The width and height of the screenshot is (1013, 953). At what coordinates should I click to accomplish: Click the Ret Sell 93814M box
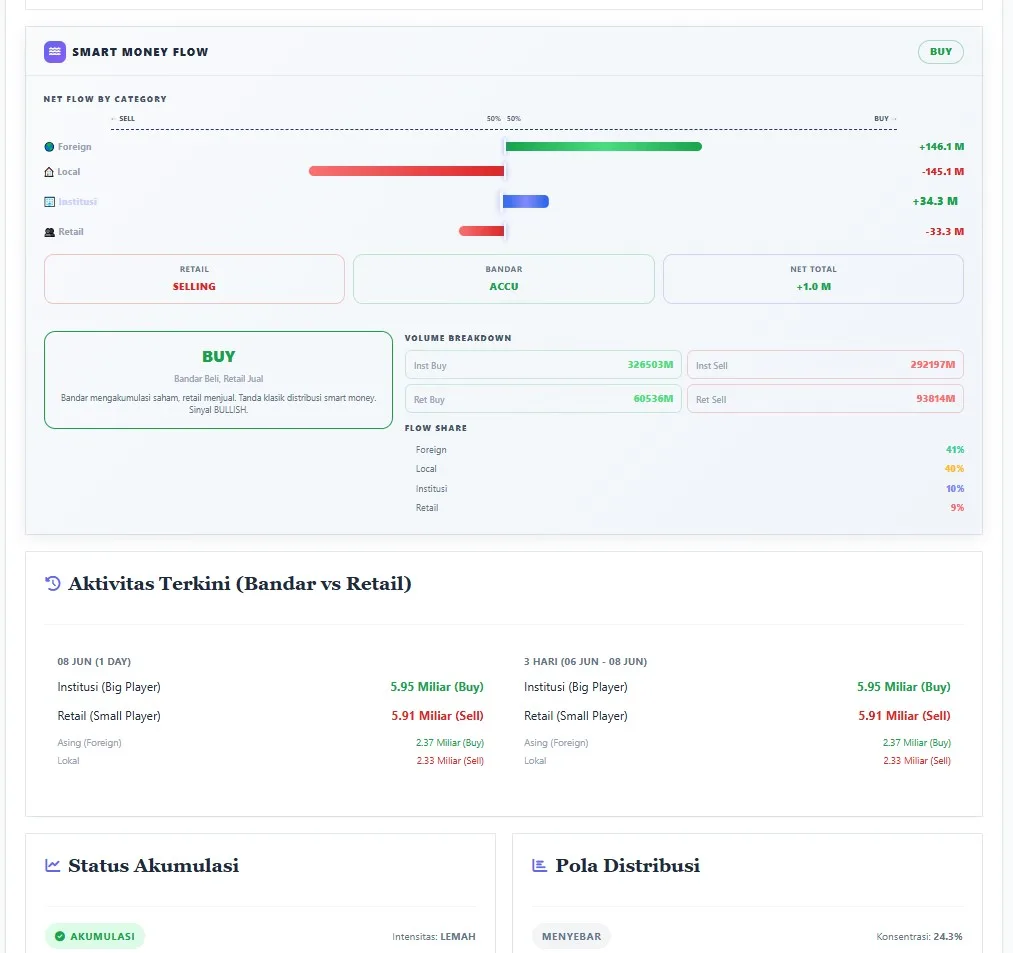(825, 399)
